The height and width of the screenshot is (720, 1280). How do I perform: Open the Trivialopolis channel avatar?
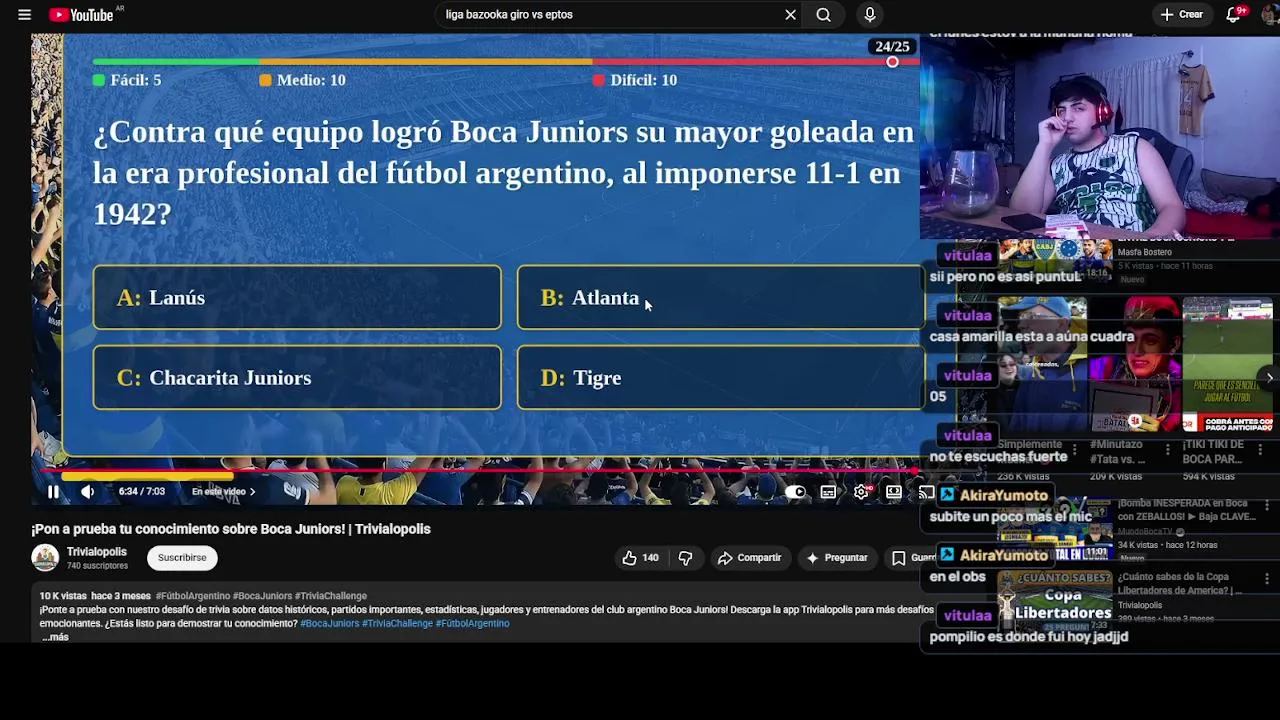tap(45, 558)
